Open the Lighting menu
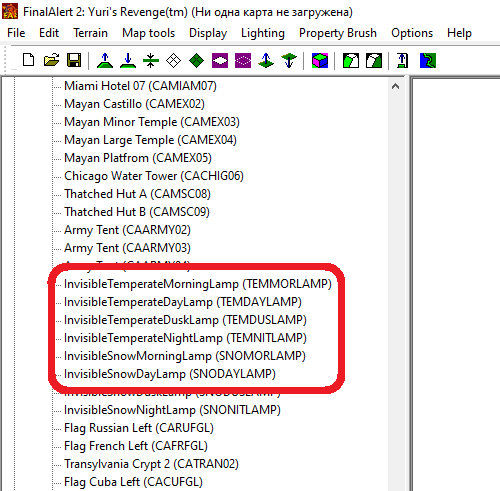The height and width of the screenshot is (491, 500). pyautogui.click(x=263, y=33)
